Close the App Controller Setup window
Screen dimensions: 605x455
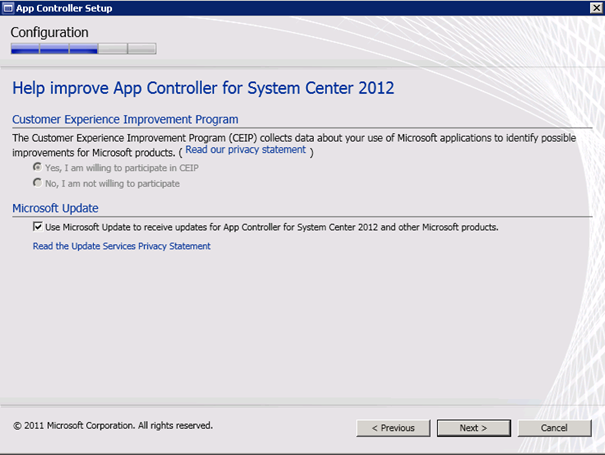tap(596, 8)
